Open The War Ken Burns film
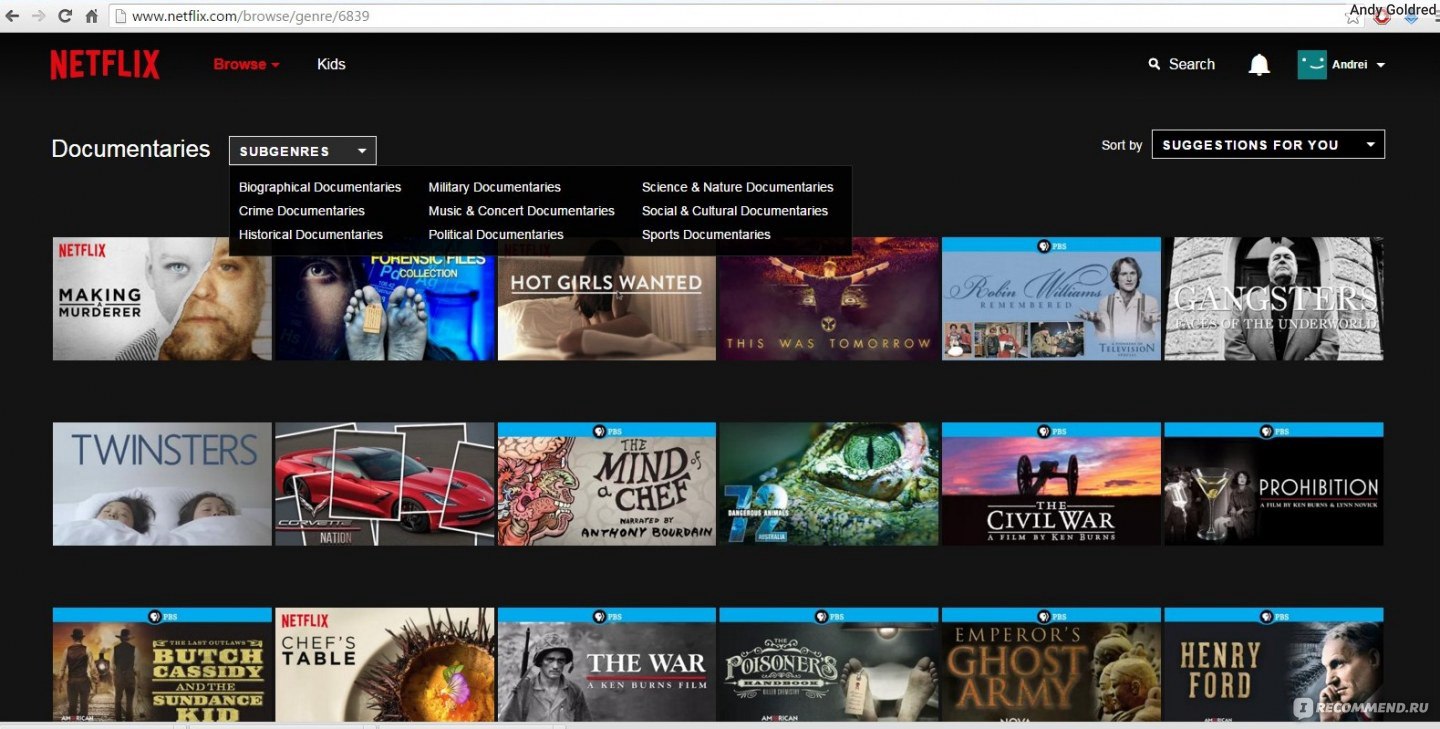 [x=607, y=665]
